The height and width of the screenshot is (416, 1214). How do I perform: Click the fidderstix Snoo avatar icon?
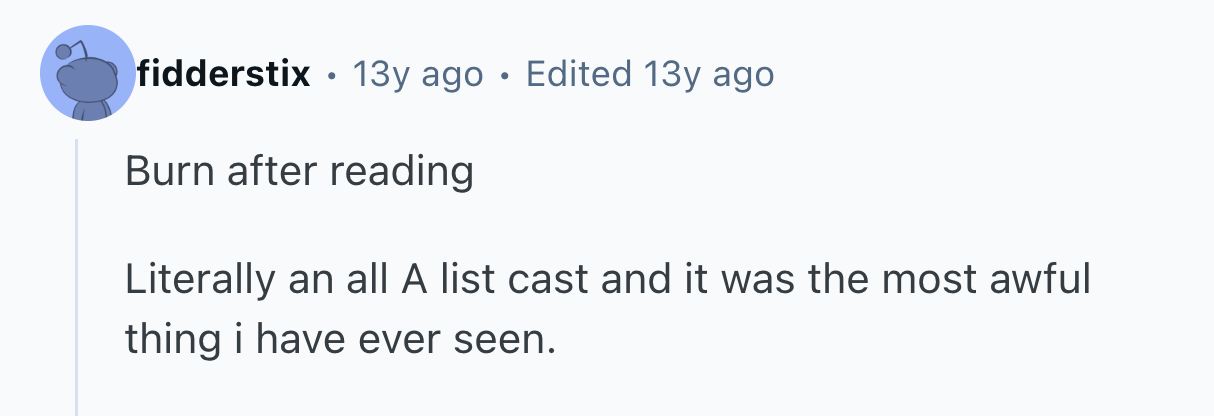[88, 75]
